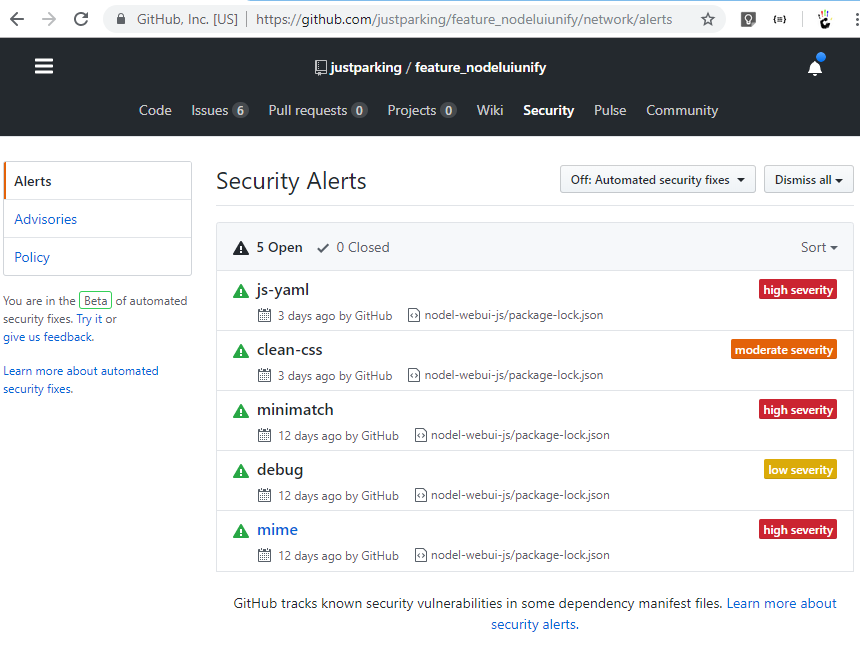Open Automated security fixes dropdown
This screenshot has width=860, height=649.
(658, 179)
